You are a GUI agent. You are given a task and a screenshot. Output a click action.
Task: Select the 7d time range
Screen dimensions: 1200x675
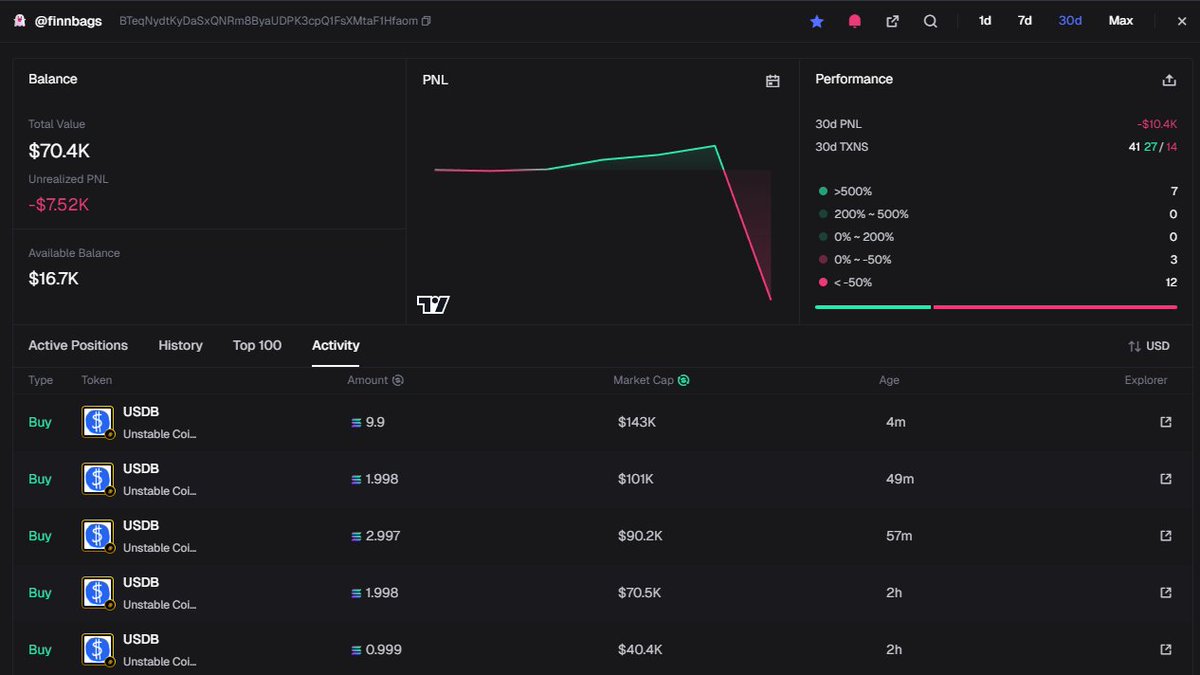click(x=1025, y=21)
